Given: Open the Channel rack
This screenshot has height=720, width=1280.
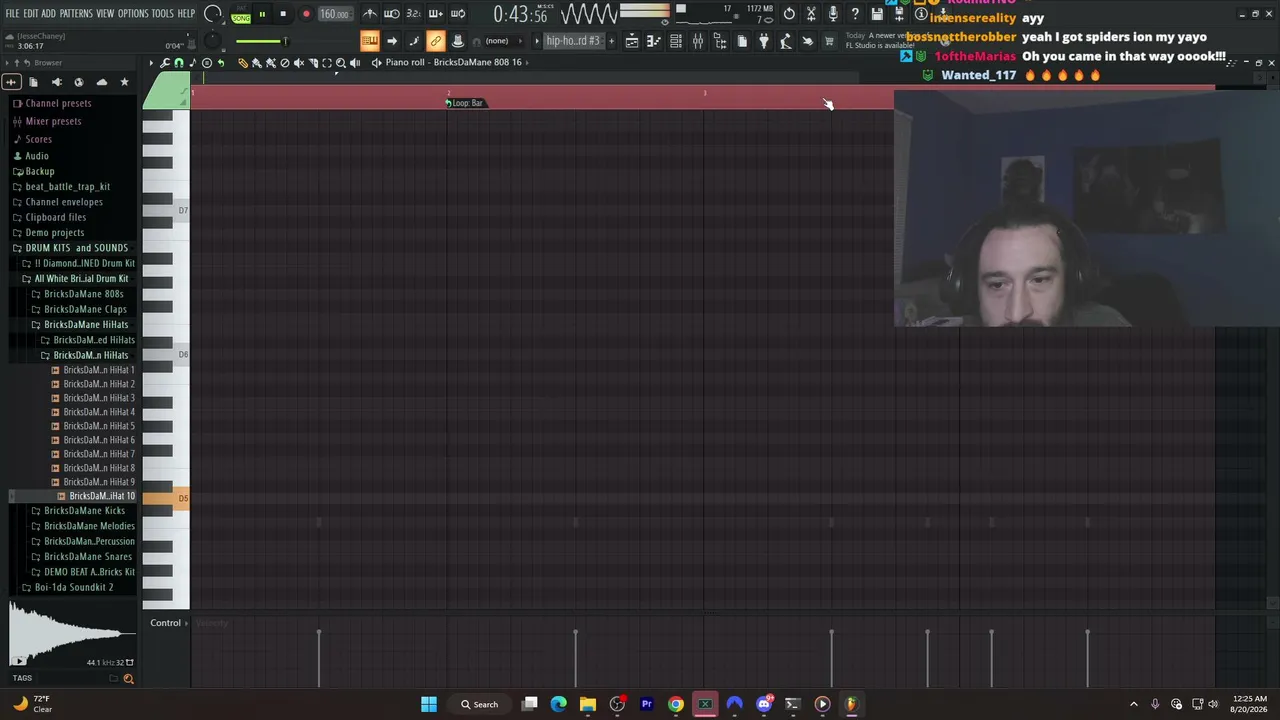Looking at the screenshot, I should 676,41.
